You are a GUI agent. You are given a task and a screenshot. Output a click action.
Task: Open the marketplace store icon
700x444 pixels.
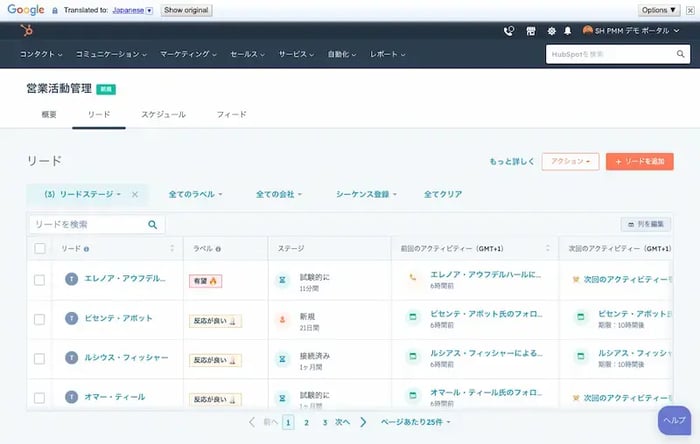(x=531, y=31)
